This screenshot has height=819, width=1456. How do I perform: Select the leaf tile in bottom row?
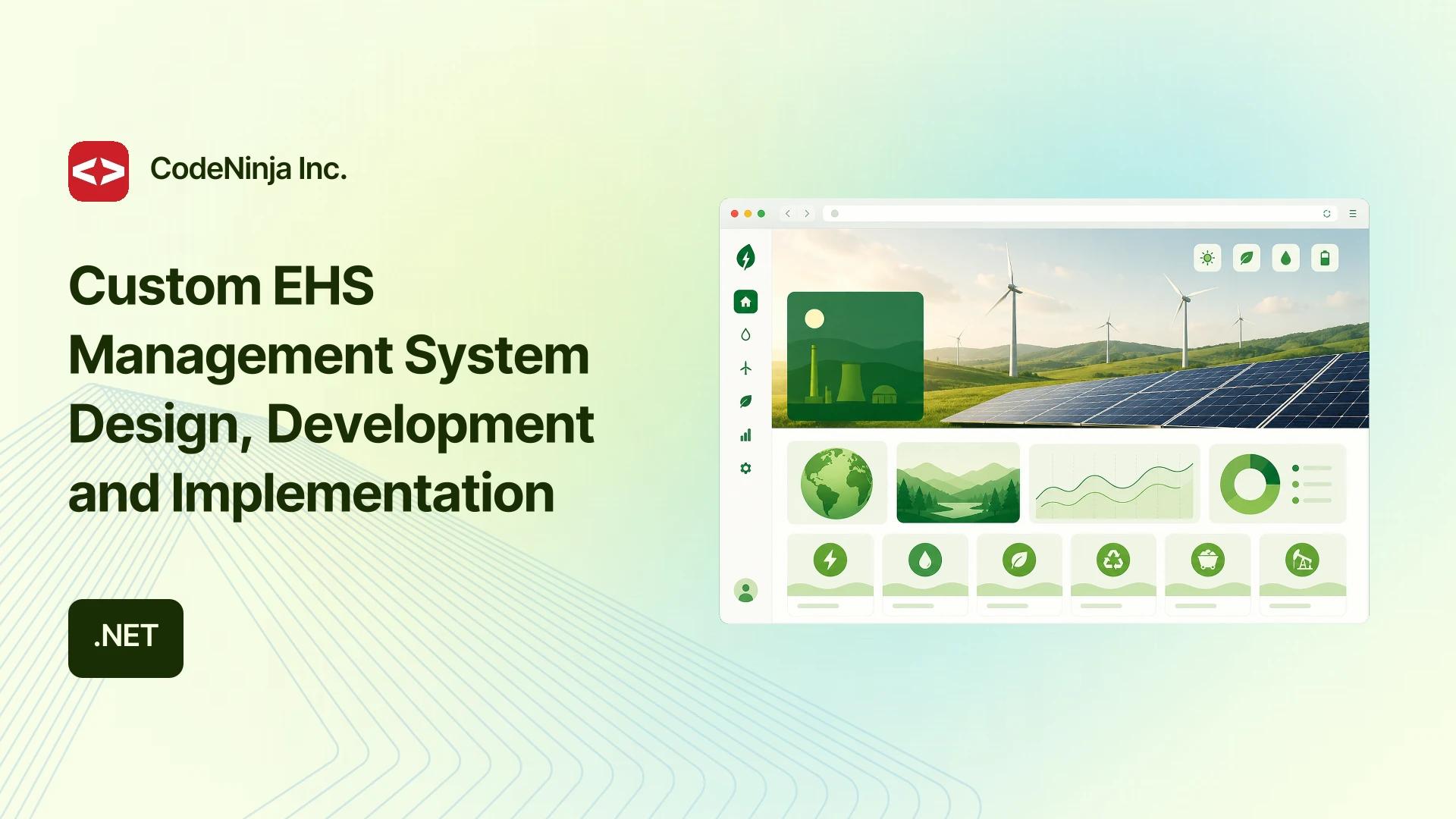(x=1019, y=574)
